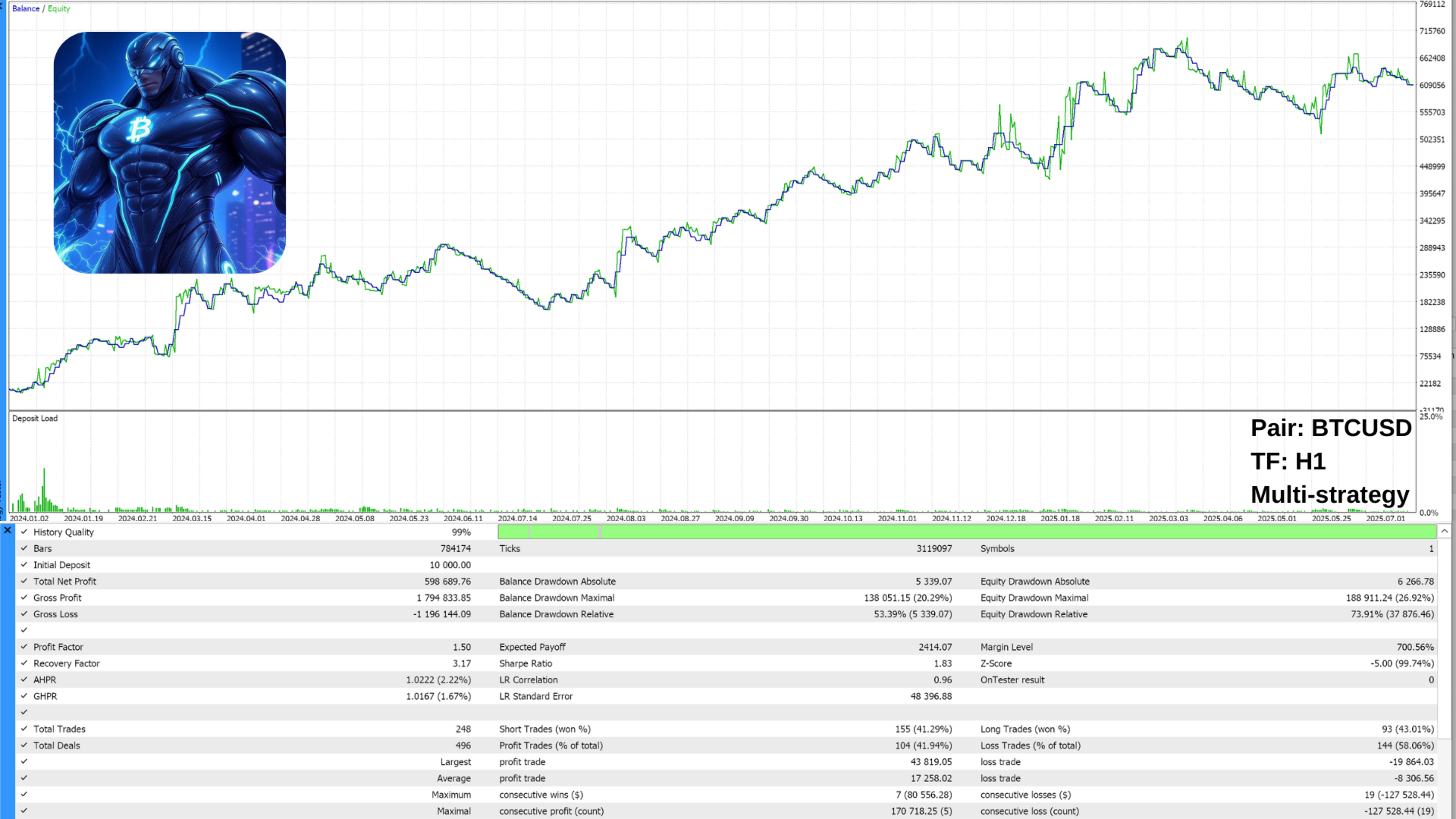Toggle the Gross Loss row checkmark
This screenshot has width=1456, height=819.
[x=24, y=614]
